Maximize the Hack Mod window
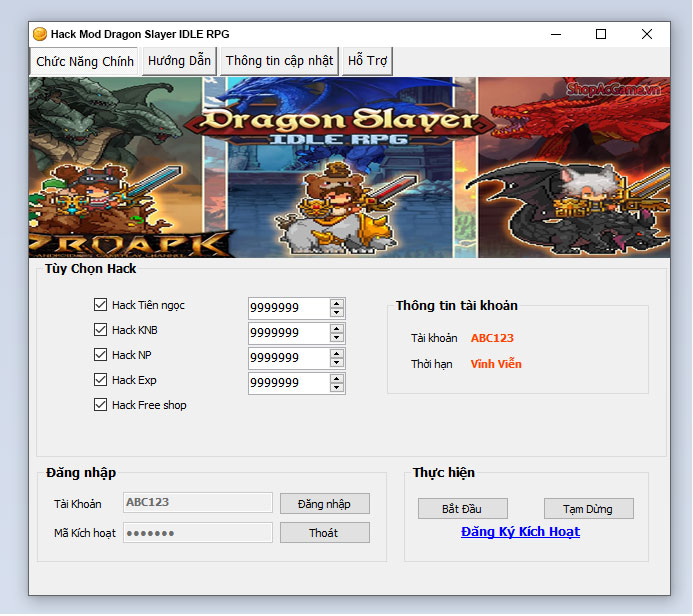The height and width of the screenshot is (616, 693). click(x=601, y=34)
